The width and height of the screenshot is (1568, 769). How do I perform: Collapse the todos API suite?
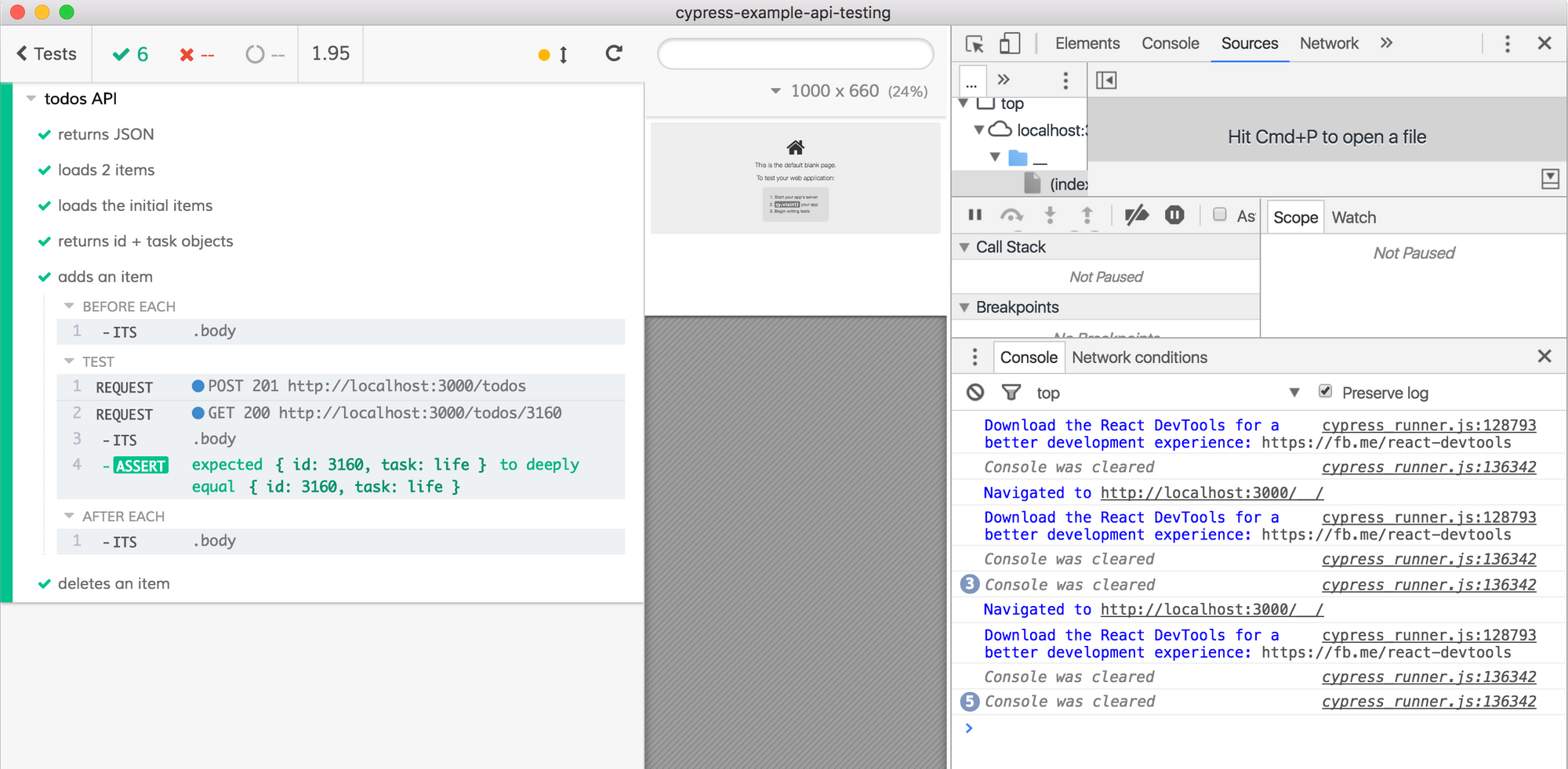click(x=31, y=99)
